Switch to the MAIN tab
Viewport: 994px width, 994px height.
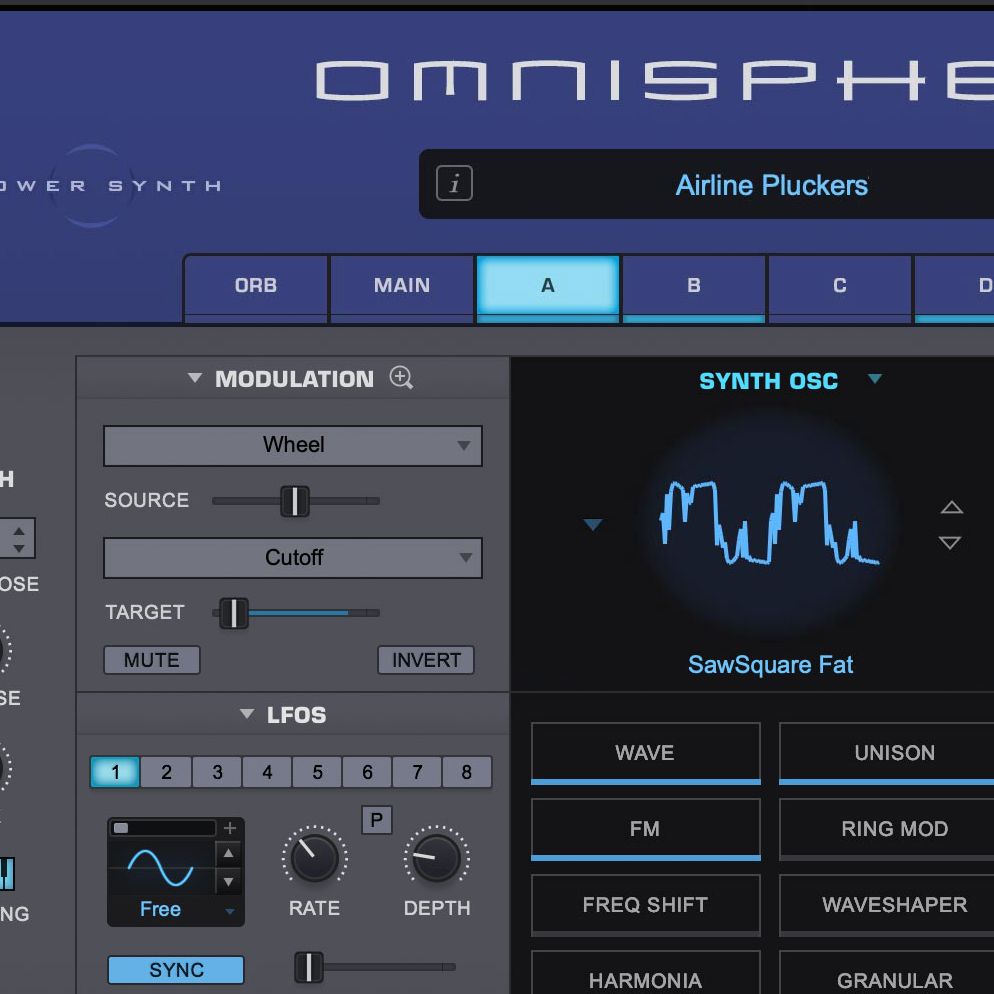(x=402, y=285)
